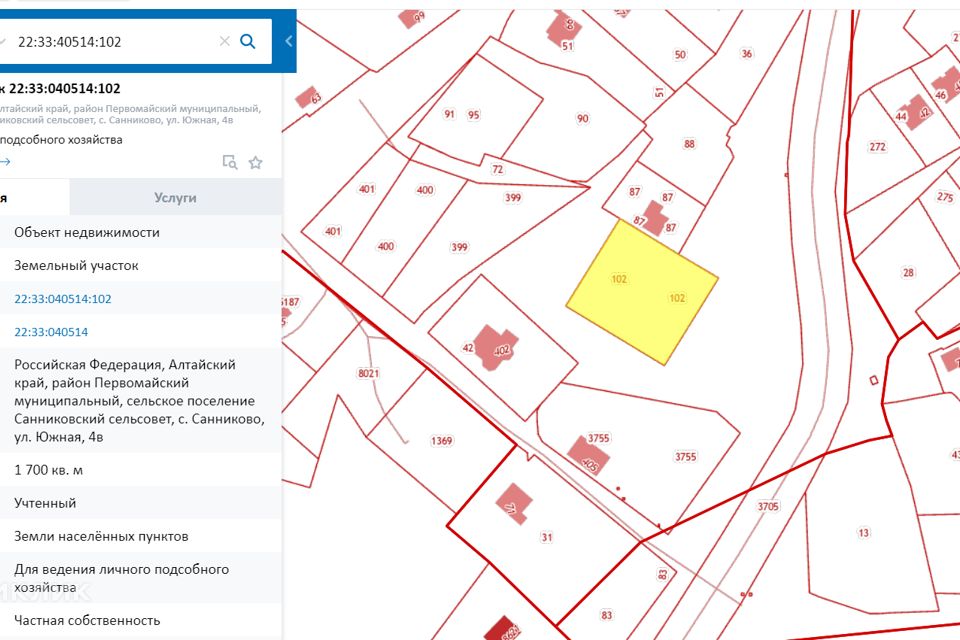
Task: Click parcel labeled 31
Action: (546, 537)
